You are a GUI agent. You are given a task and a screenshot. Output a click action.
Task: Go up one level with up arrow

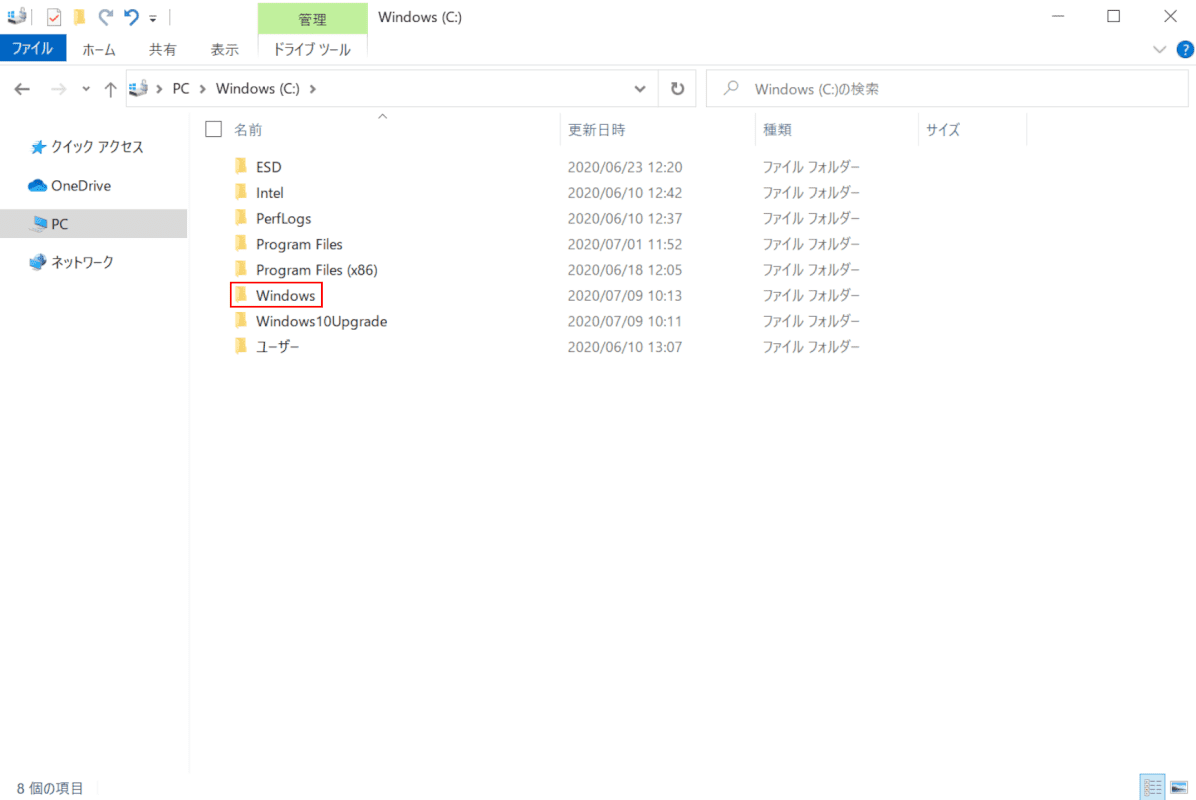tap(111, 89)
